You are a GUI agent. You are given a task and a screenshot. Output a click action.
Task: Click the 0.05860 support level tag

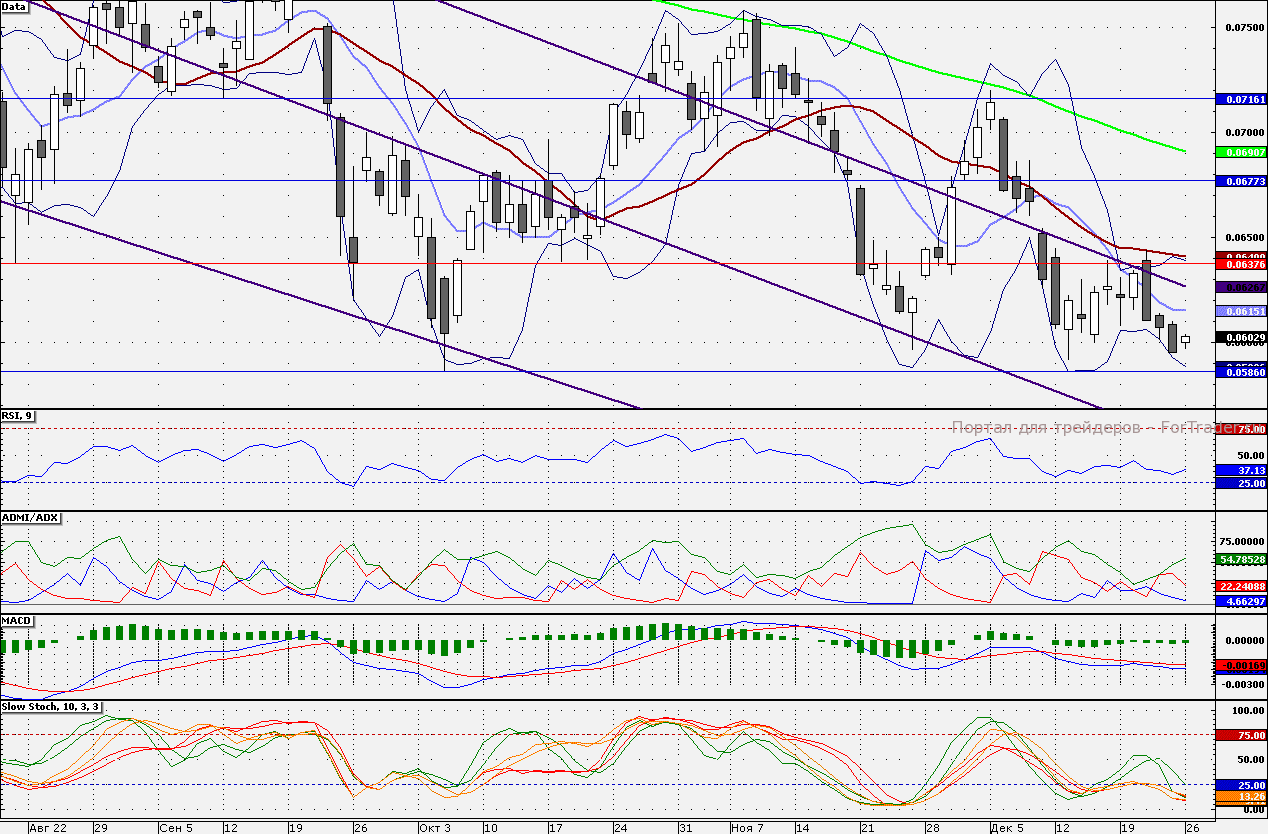coord(1240,372)
